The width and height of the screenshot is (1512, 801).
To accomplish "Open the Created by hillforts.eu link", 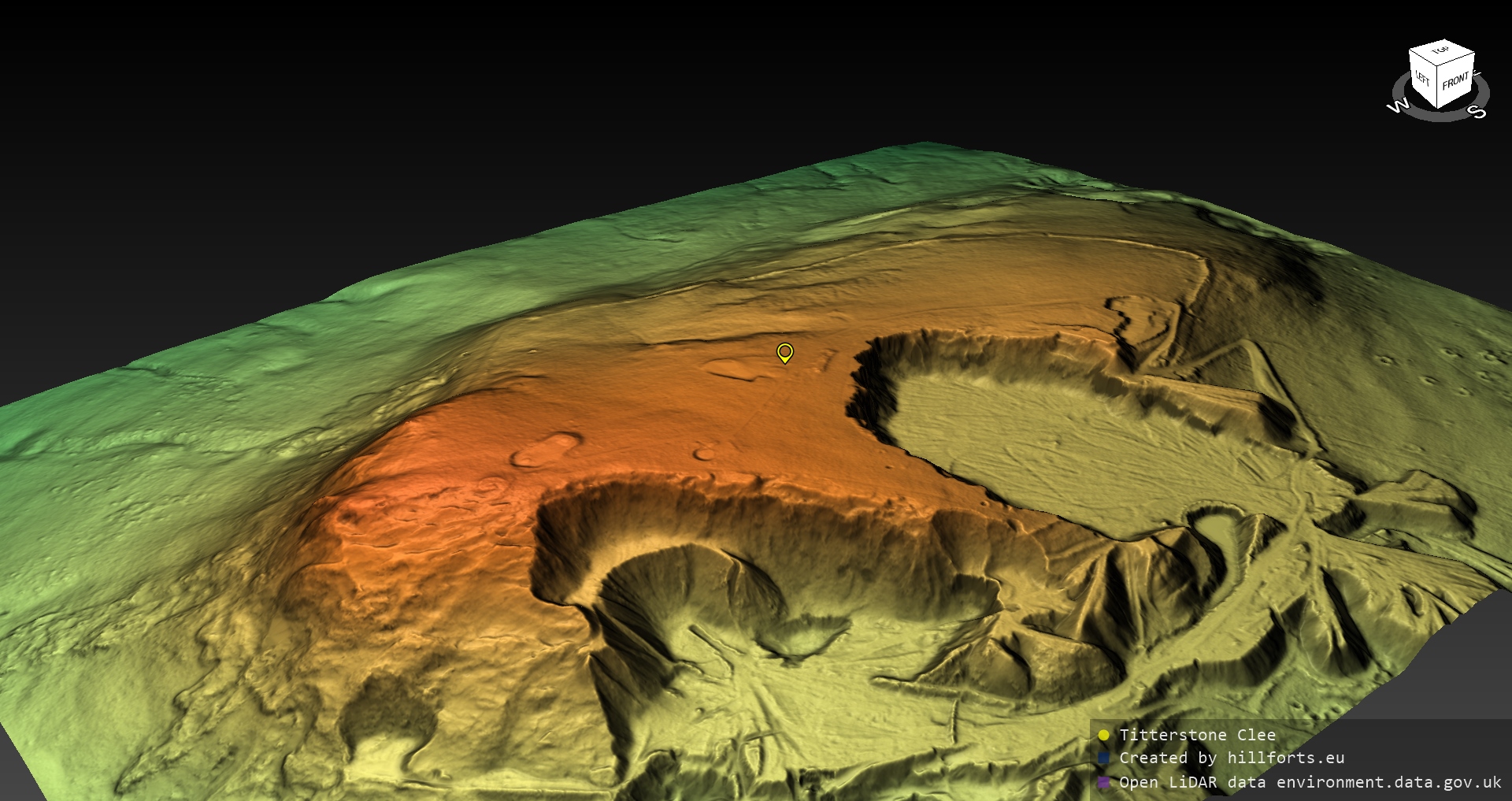I will (1232, 758).
